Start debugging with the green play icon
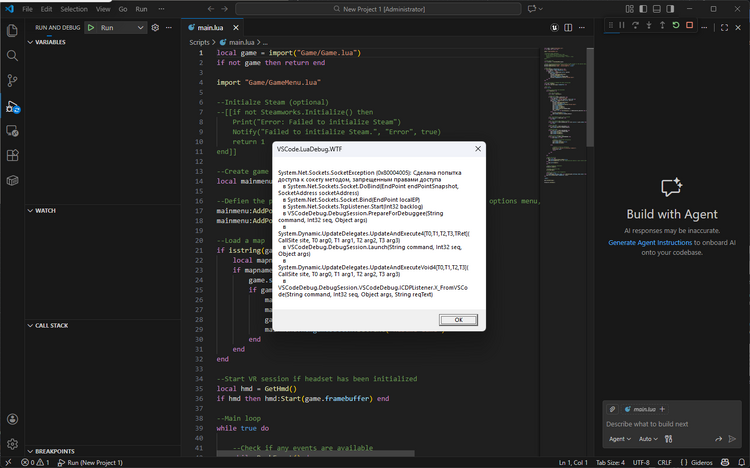This screenshot has height=468, width=750. coord(91,28)
